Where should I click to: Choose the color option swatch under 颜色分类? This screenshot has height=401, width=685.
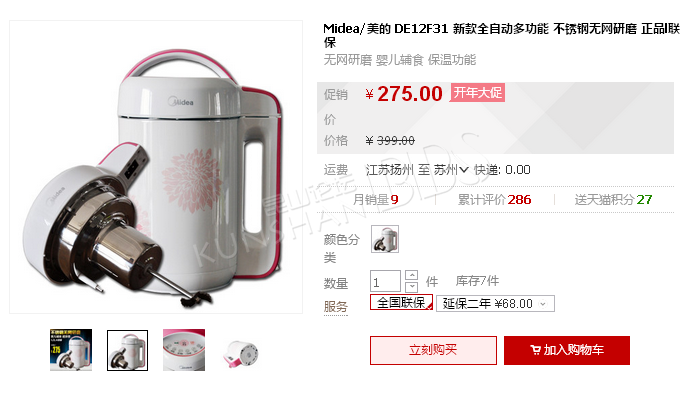tap(385, 239)
